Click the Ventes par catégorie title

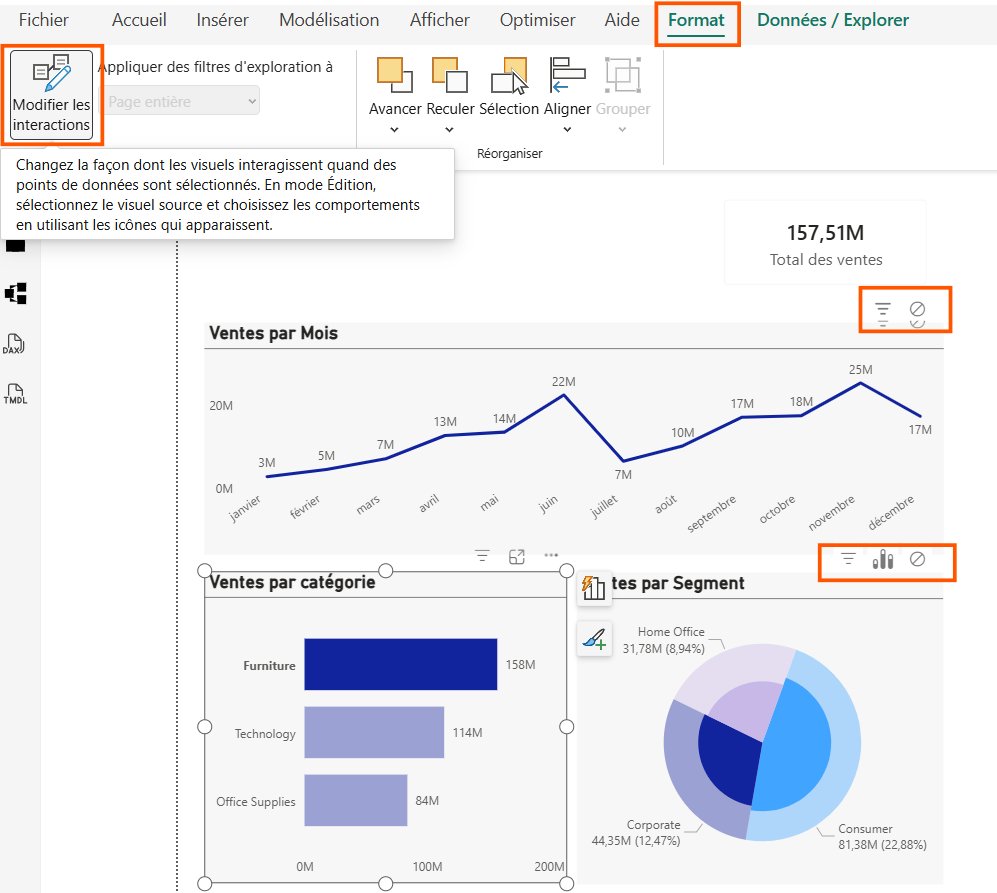292,582
